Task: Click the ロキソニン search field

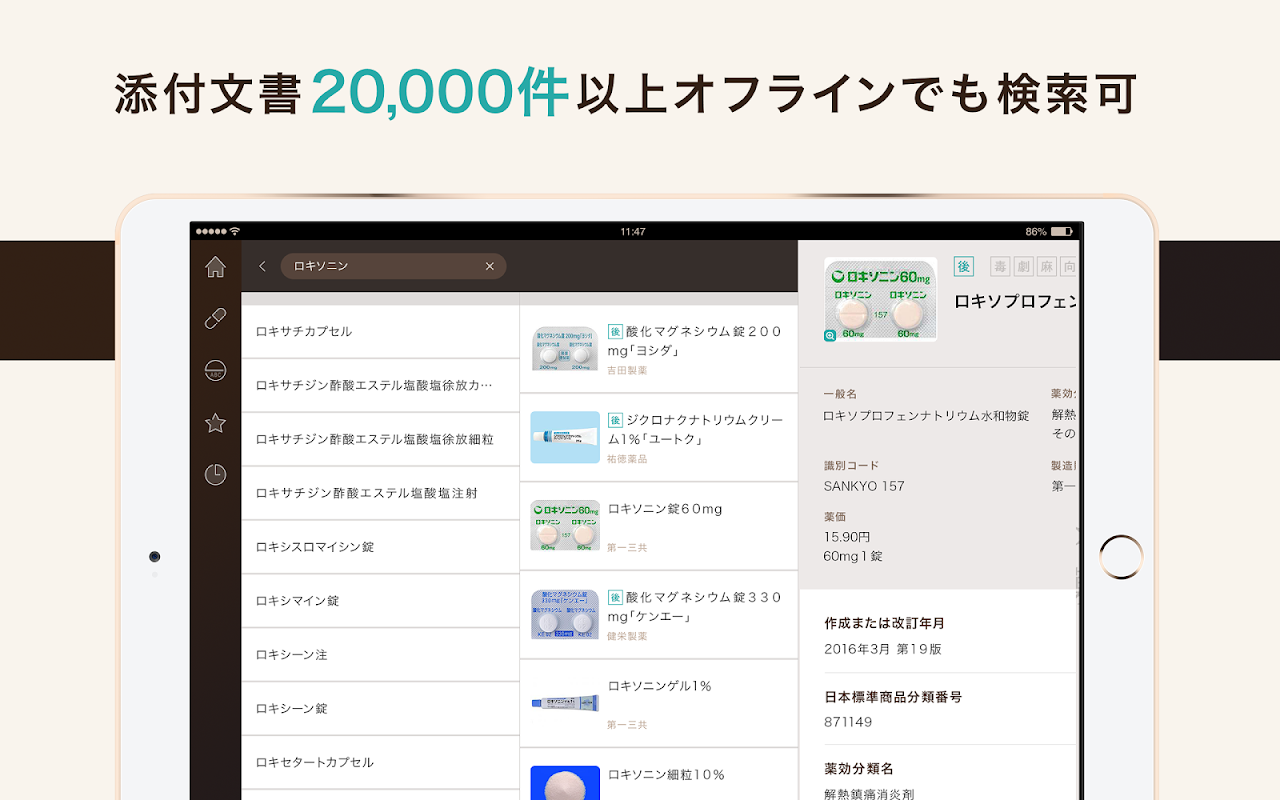Action: [393, 266]
